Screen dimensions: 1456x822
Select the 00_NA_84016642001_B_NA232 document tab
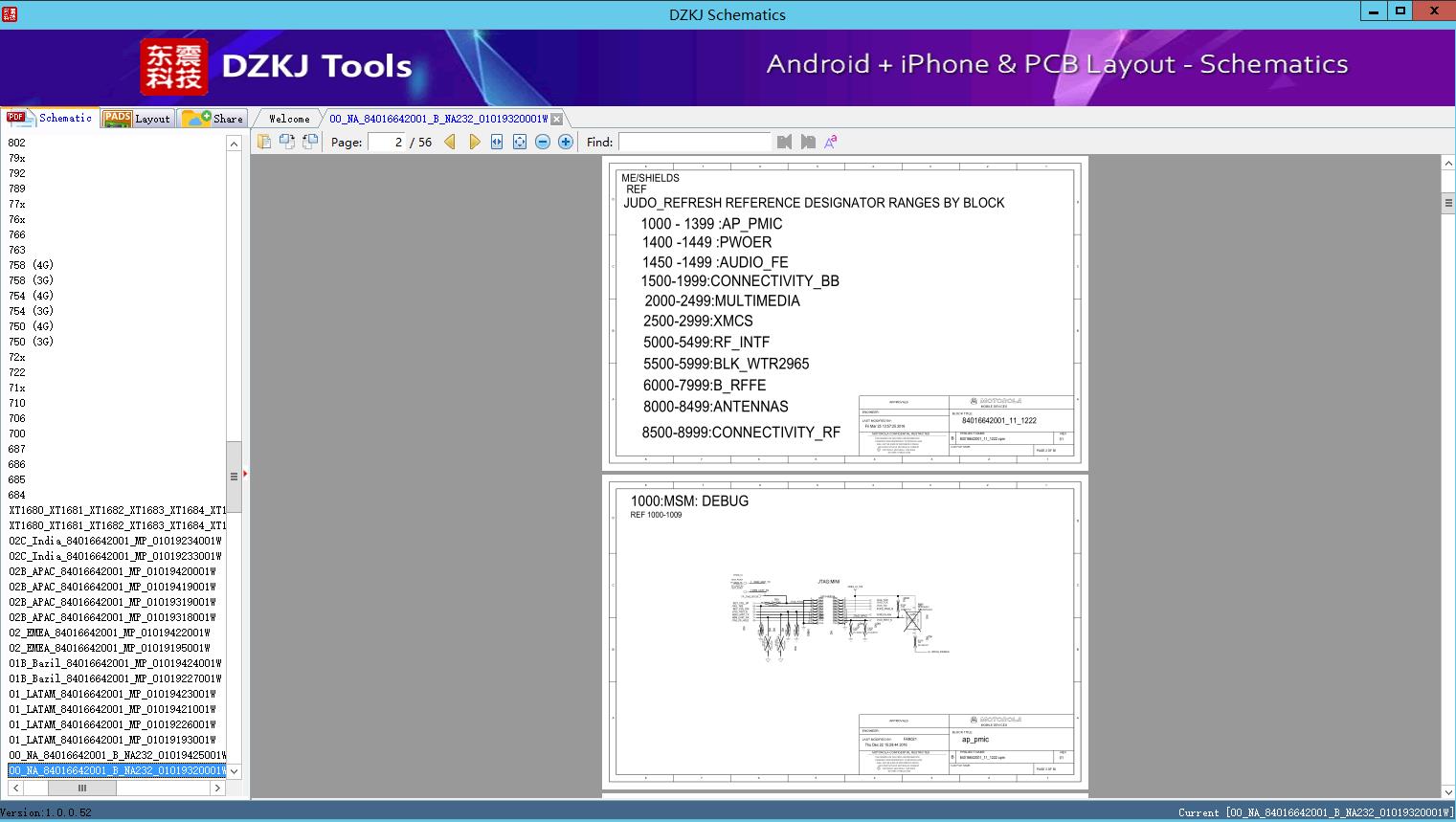tap(438, 119)
